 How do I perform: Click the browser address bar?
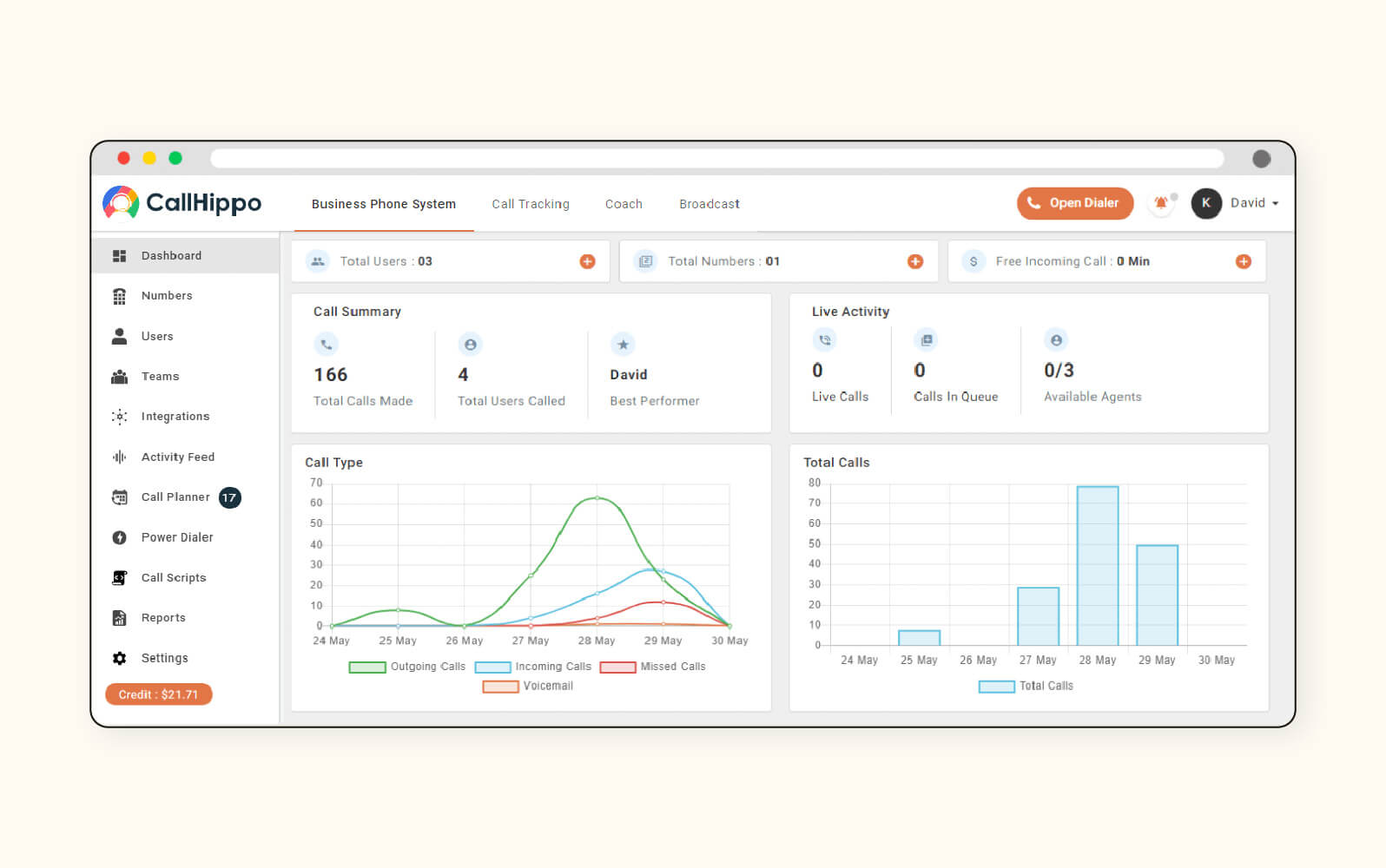[717, 158]
